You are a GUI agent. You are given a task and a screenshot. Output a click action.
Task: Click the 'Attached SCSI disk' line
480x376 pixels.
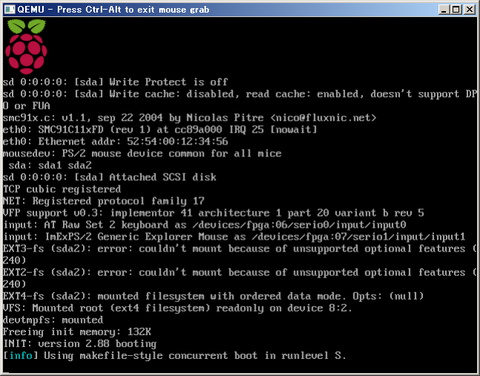coord(109,177)
